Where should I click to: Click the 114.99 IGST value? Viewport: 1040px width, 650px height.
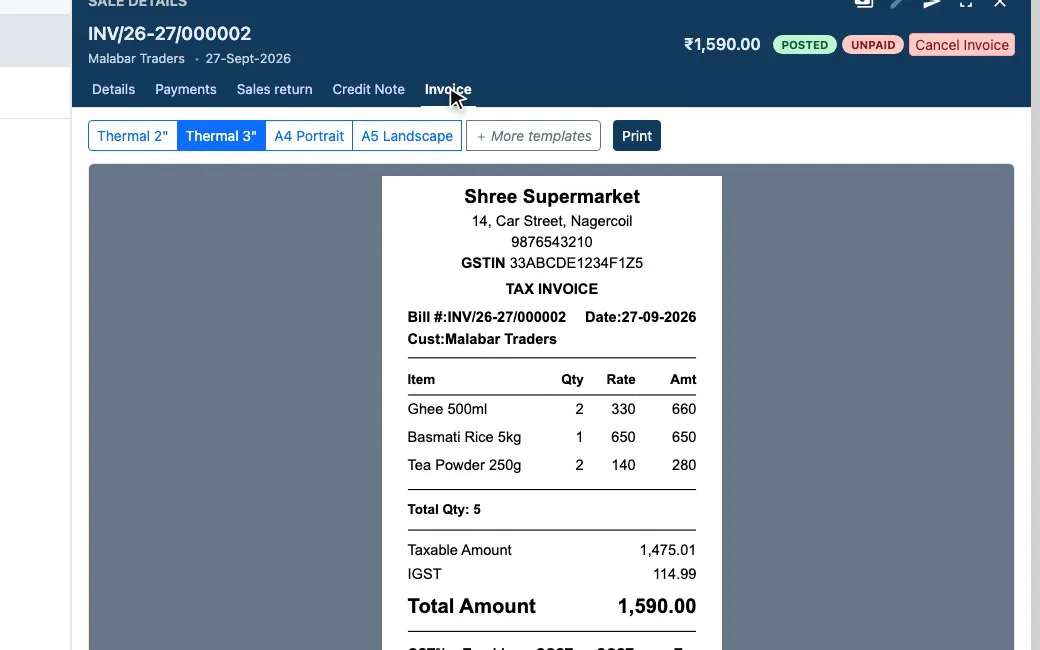[x=675, y=574]
